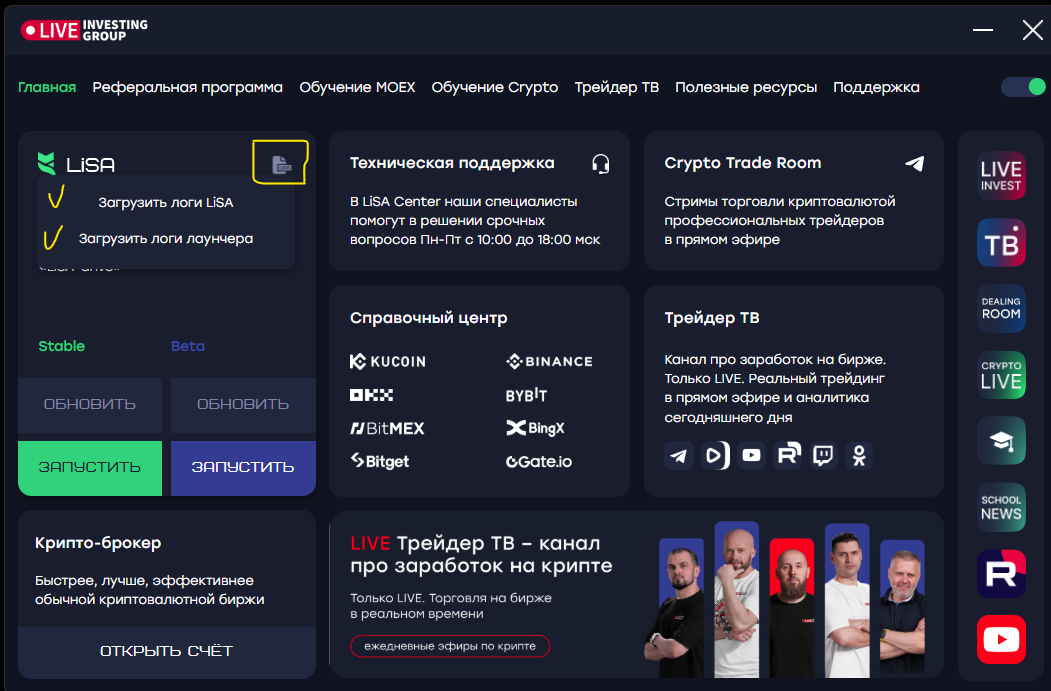Click the red YouTube sidebar icon
Screen dimensions: 1051x691
click(x=1001, y=639)
